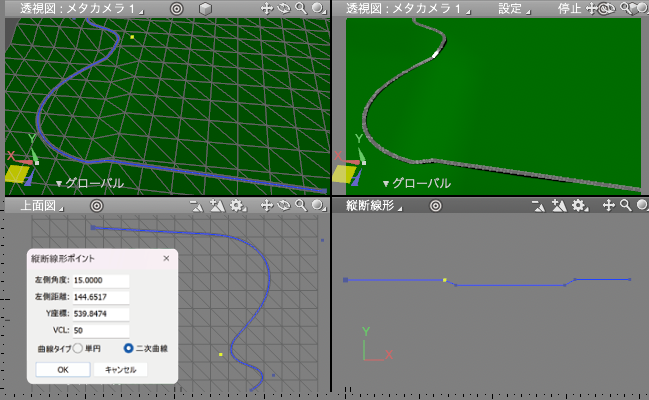Viewport: 649px width, 400px height.
Task: Click the target circle icon in top-left perspective view
Action: 177,9
